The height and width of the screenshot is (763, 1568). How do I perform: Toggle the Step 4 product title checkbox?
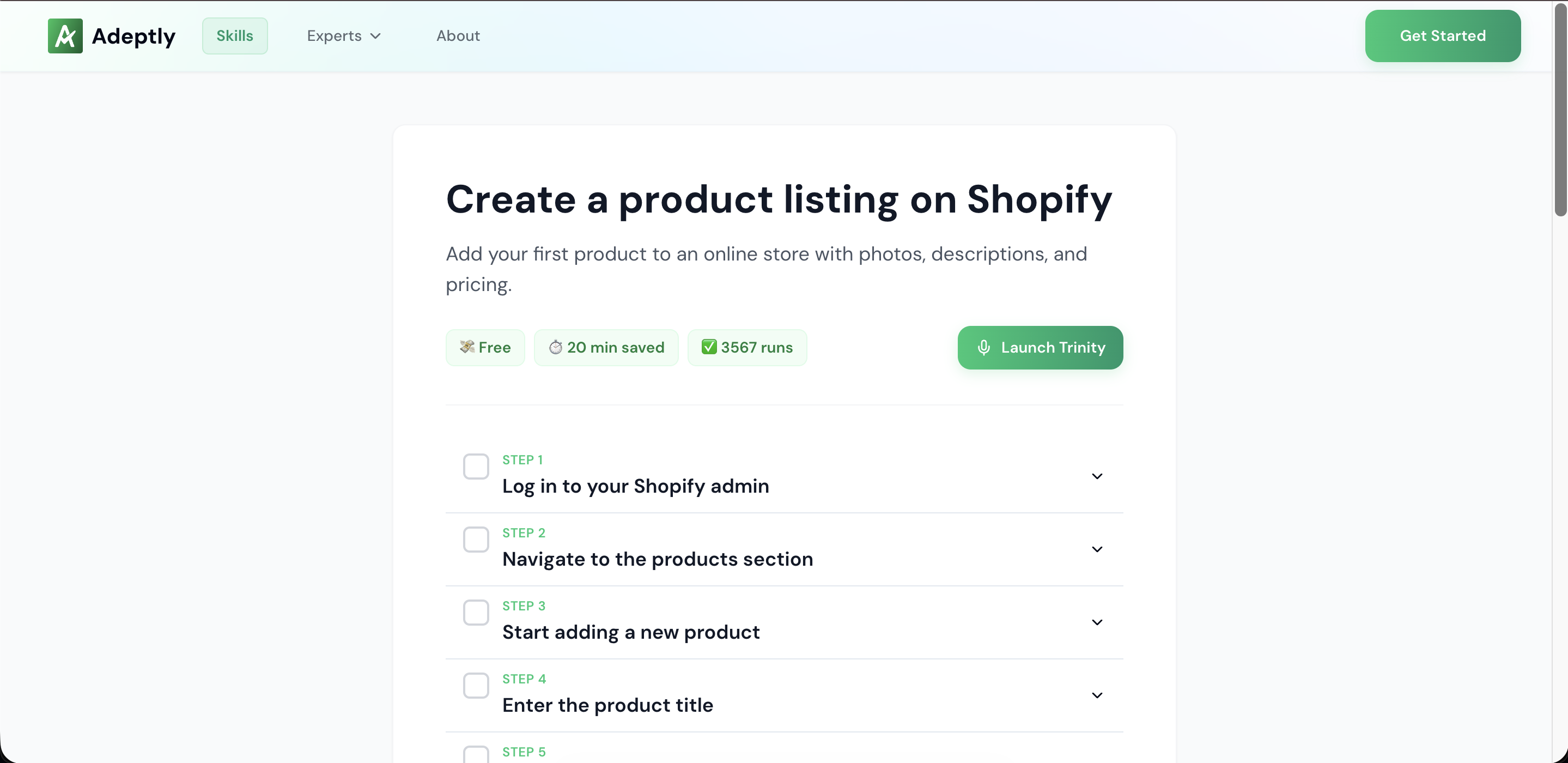pos(476,686)
